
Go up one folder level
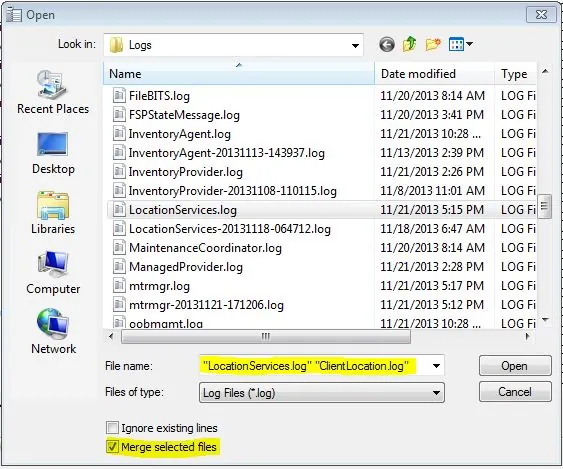pos(410,45)
